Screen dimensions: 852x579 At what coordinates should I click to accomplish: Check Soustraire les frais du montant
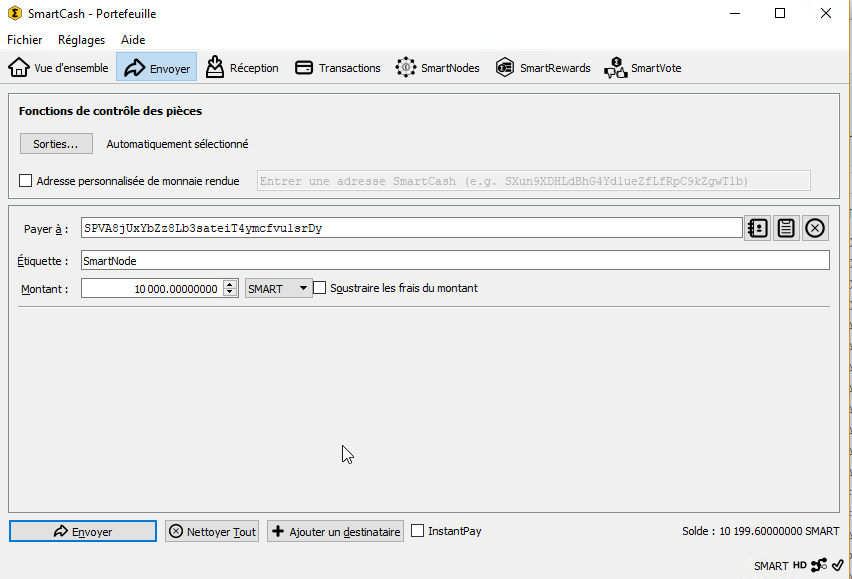[320, 288]
